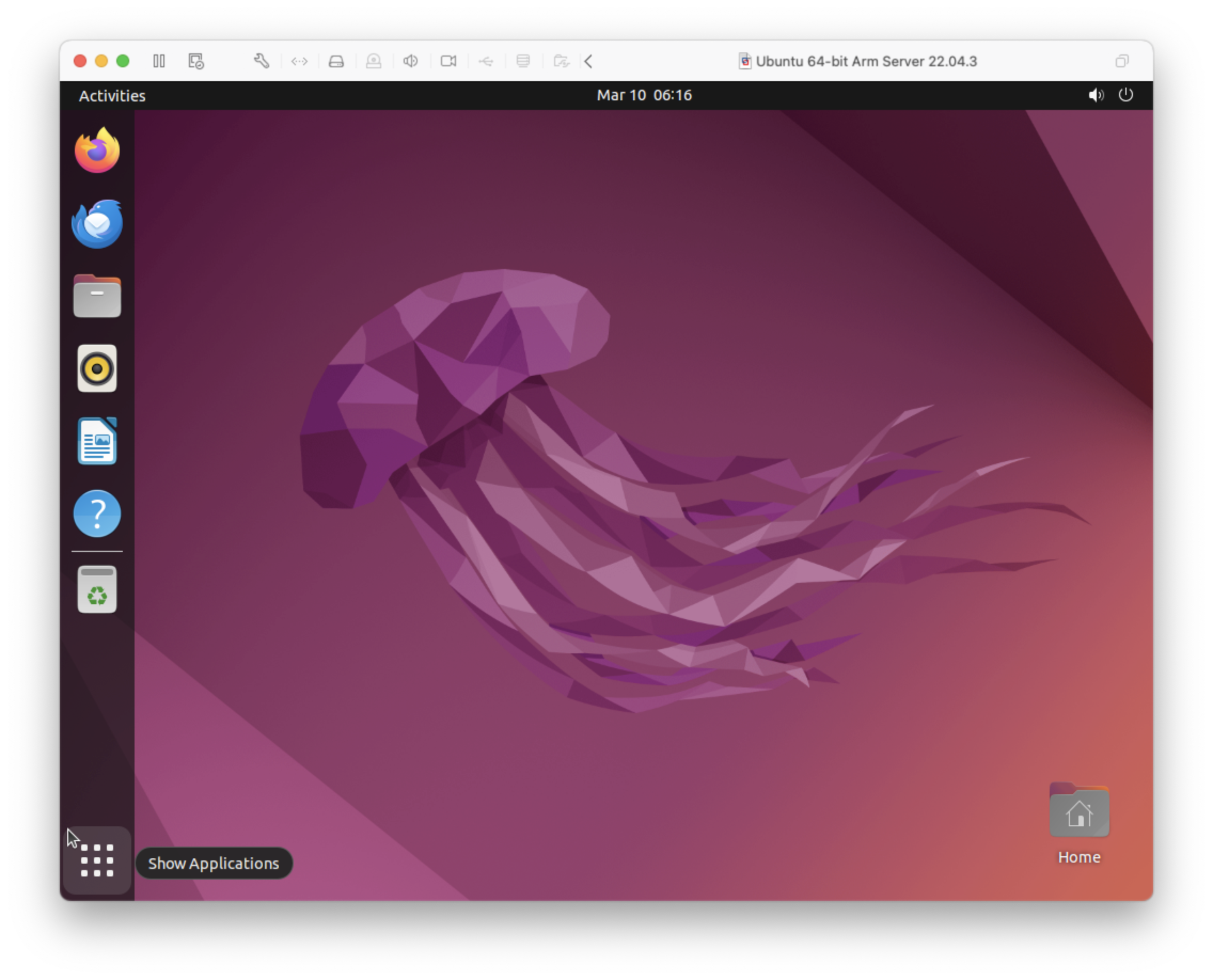Open virtual machine settings wrench
The height and width of the screenshot is (980, 1213).
coord(261,61)
